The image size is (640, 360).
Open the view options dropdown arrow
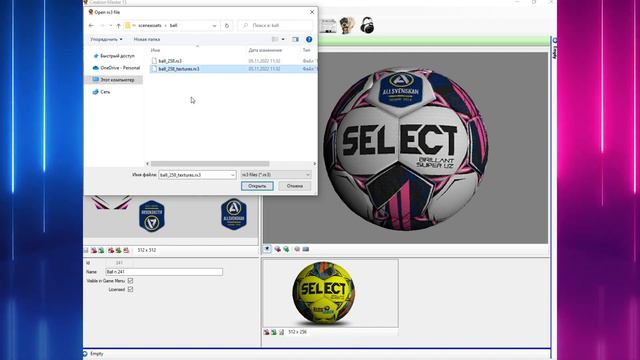283,39
